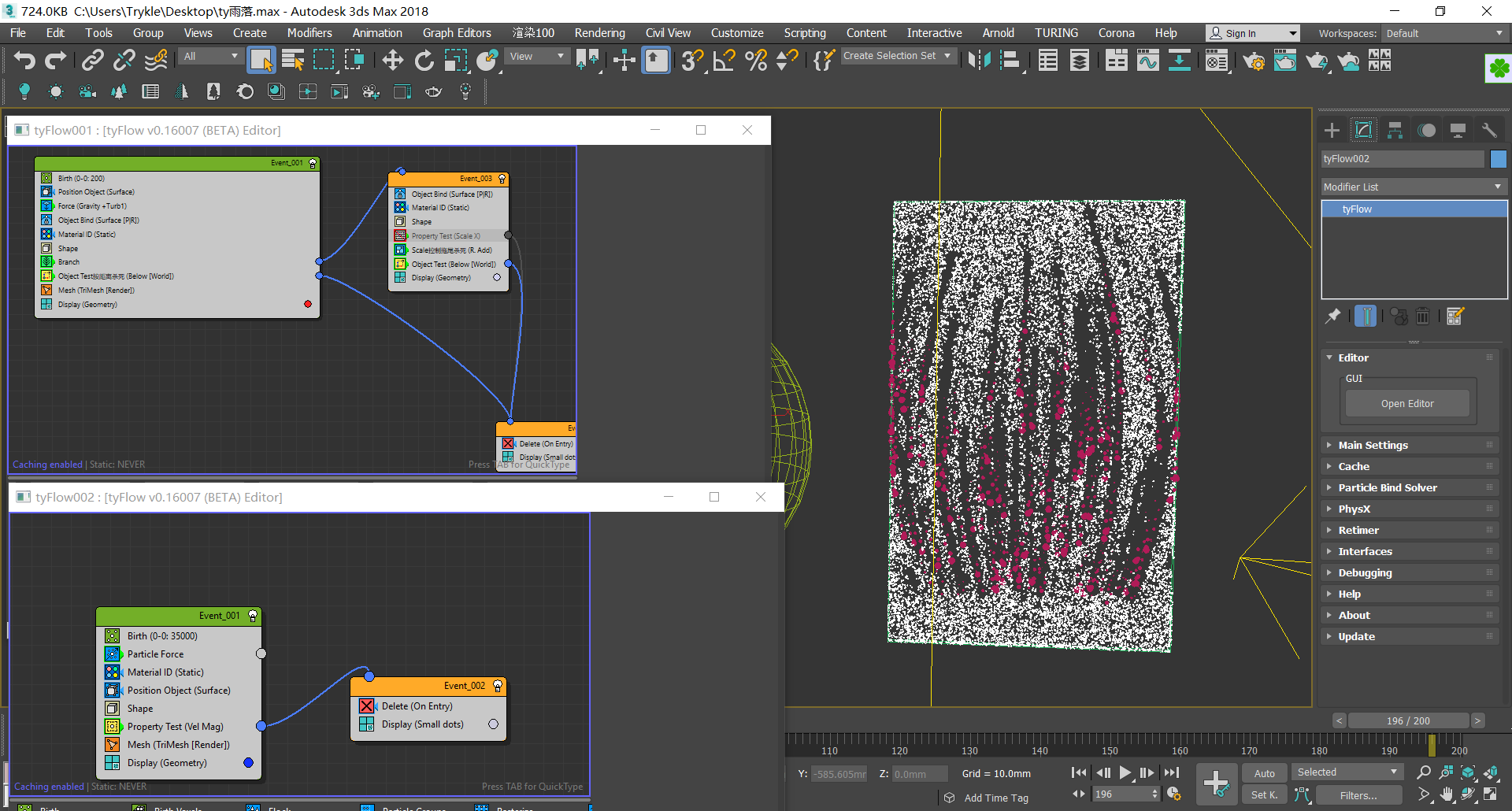Collapse the Editor rollout

[x=1410, y=357]
